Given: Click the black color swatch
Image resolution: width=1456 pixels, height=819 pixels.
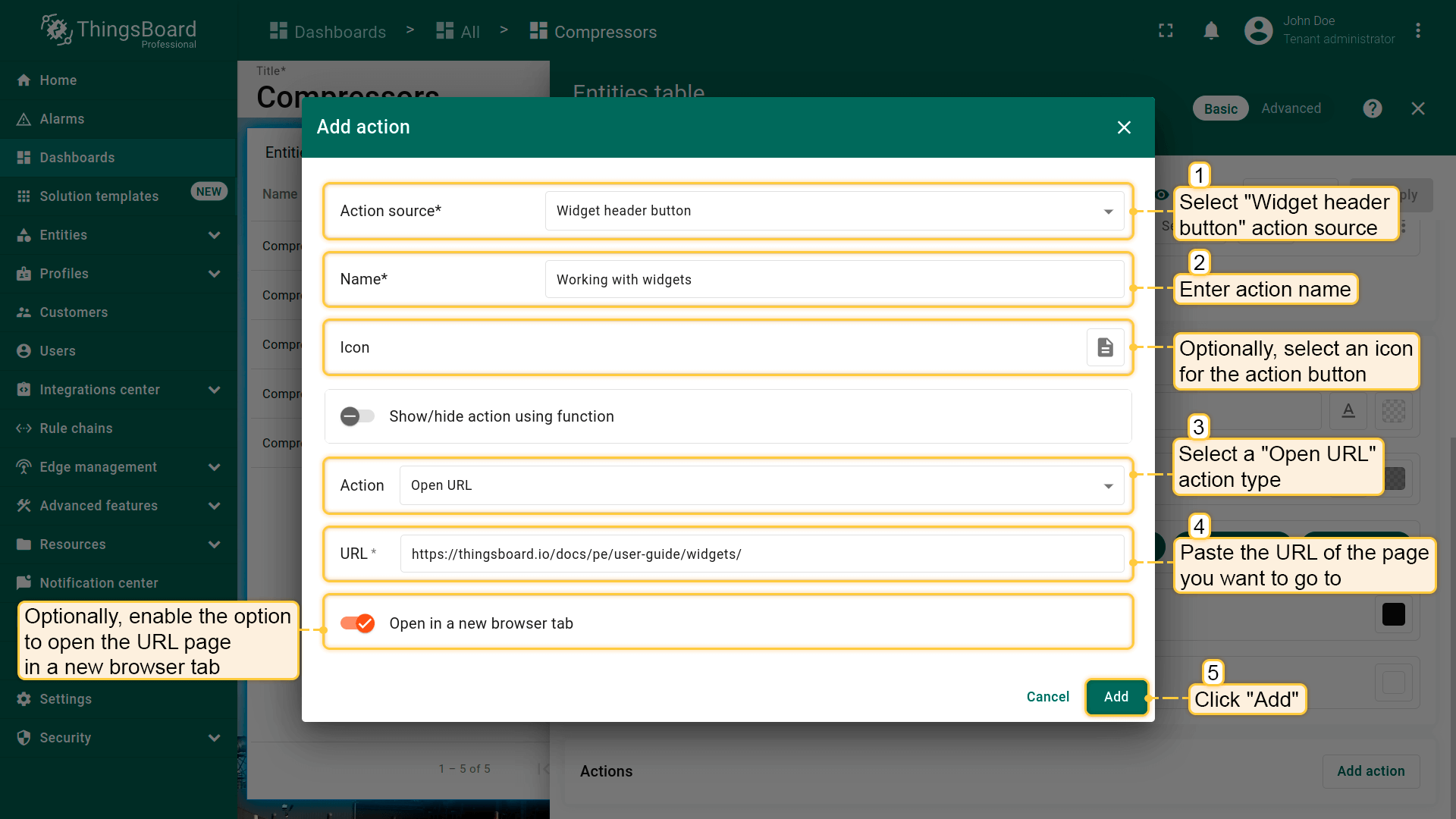Looking at the screenshot, I should tap(1393, 614).
